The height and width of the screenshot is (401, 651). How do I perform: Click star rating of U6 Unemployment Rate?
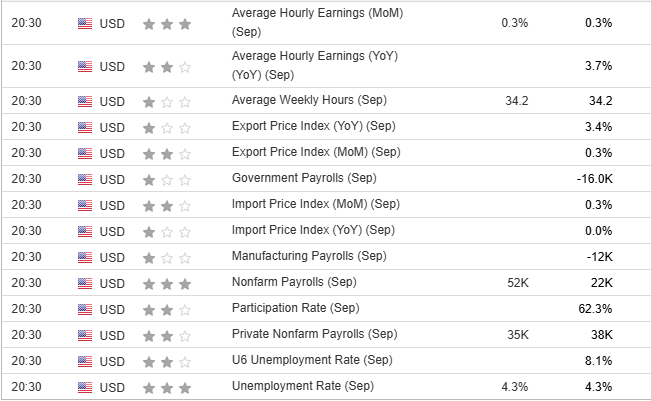pos(167,360)
